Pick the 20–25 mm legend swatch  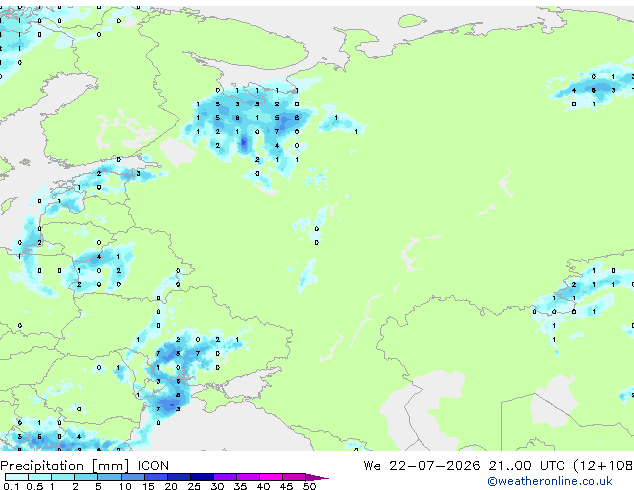point(179,477)
